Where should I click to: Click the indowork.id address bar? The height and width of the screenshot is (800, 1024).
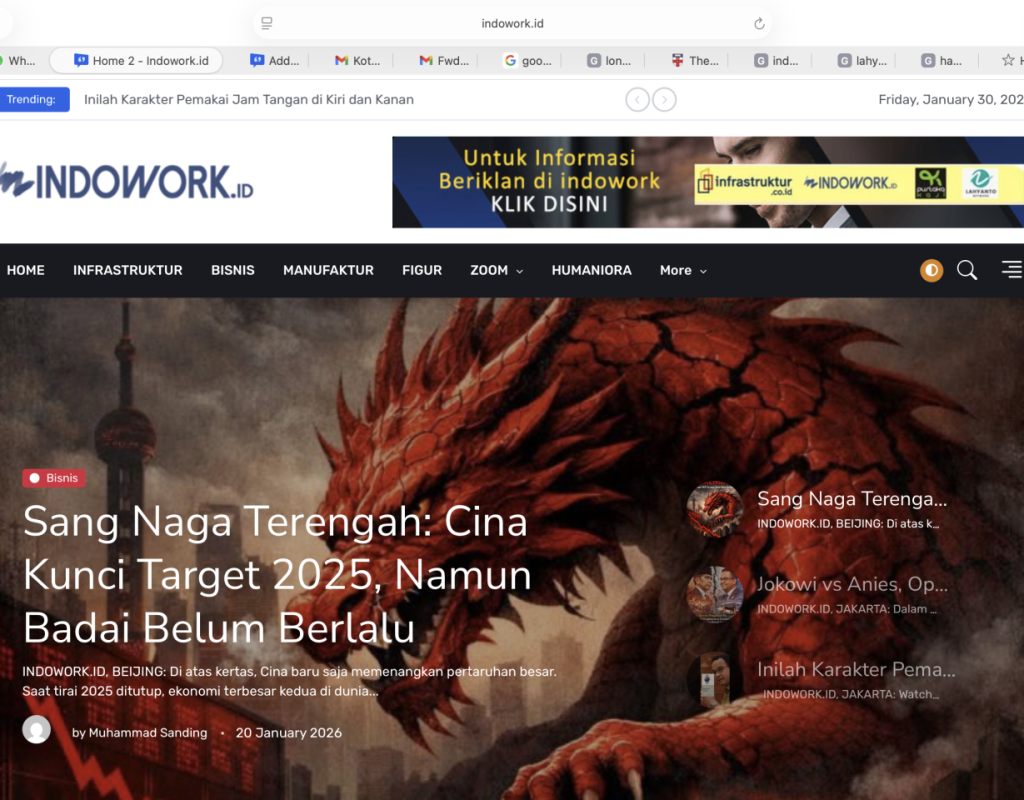[x=512, y=24]
